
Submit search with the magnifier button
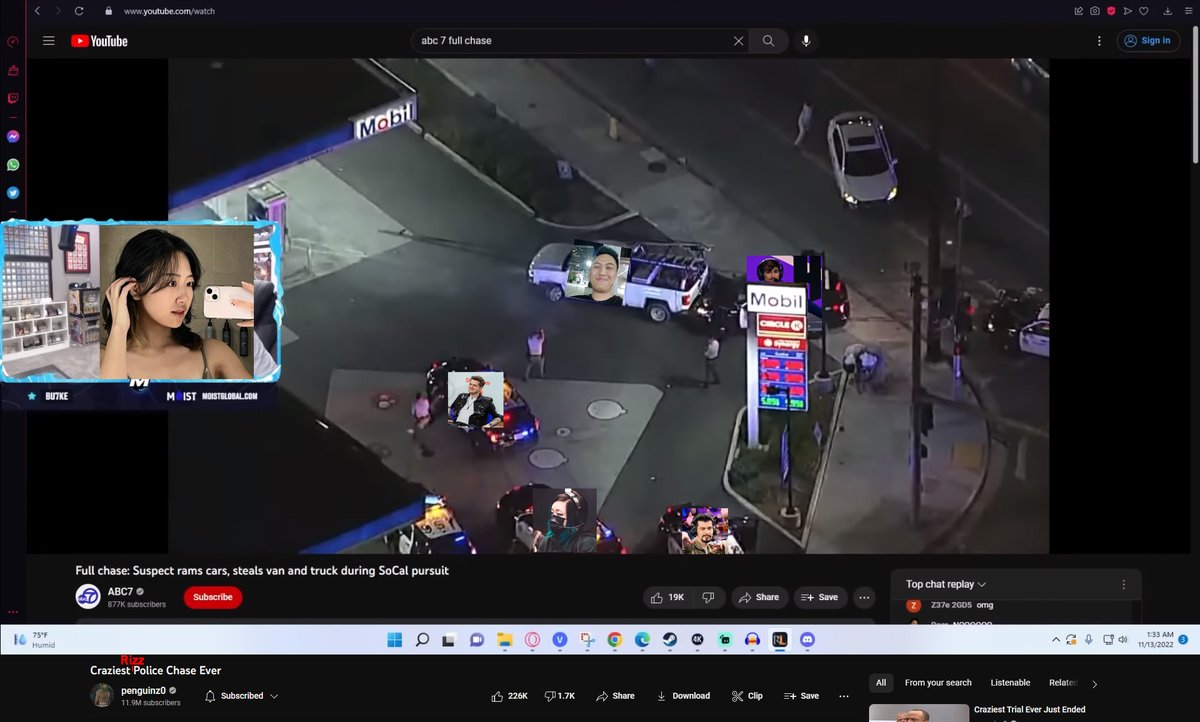tap(768, 41)
